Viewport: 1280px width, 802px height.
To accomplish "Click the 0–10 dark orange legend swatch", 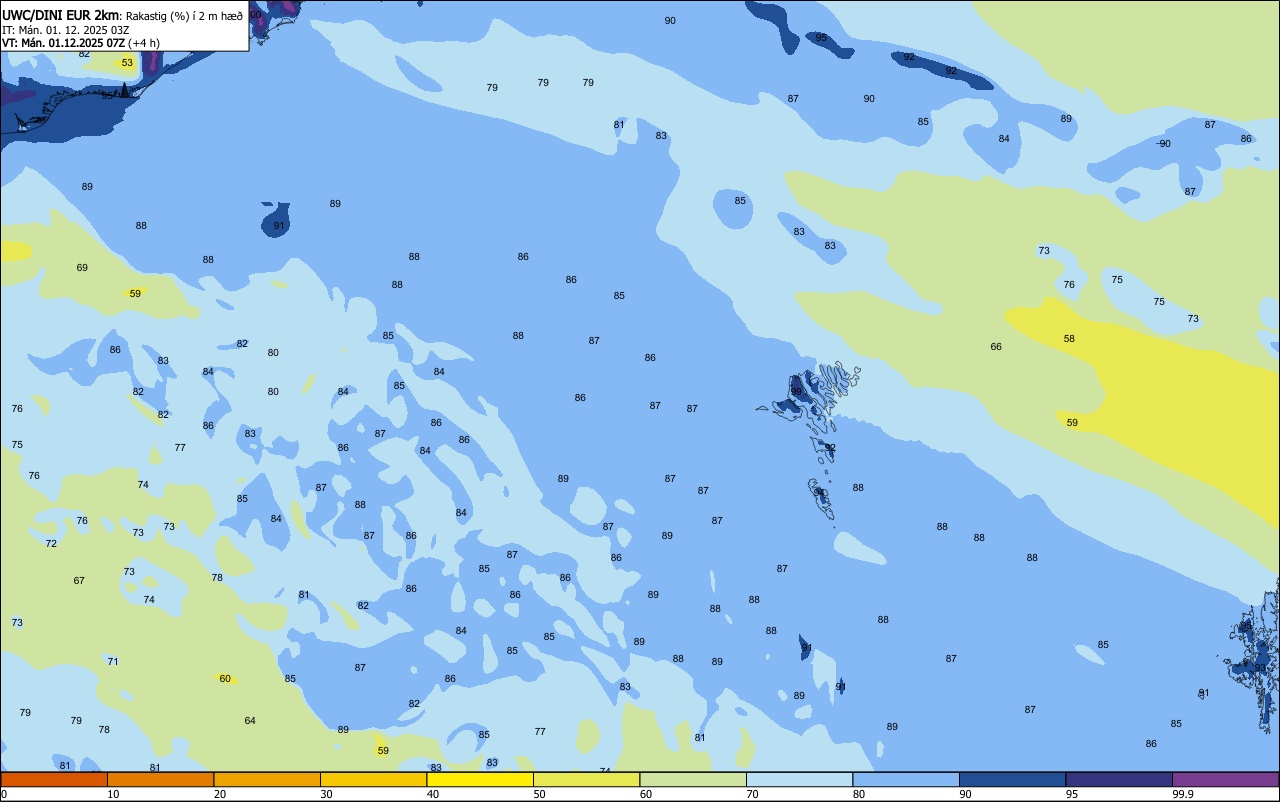I will (54, 779).
